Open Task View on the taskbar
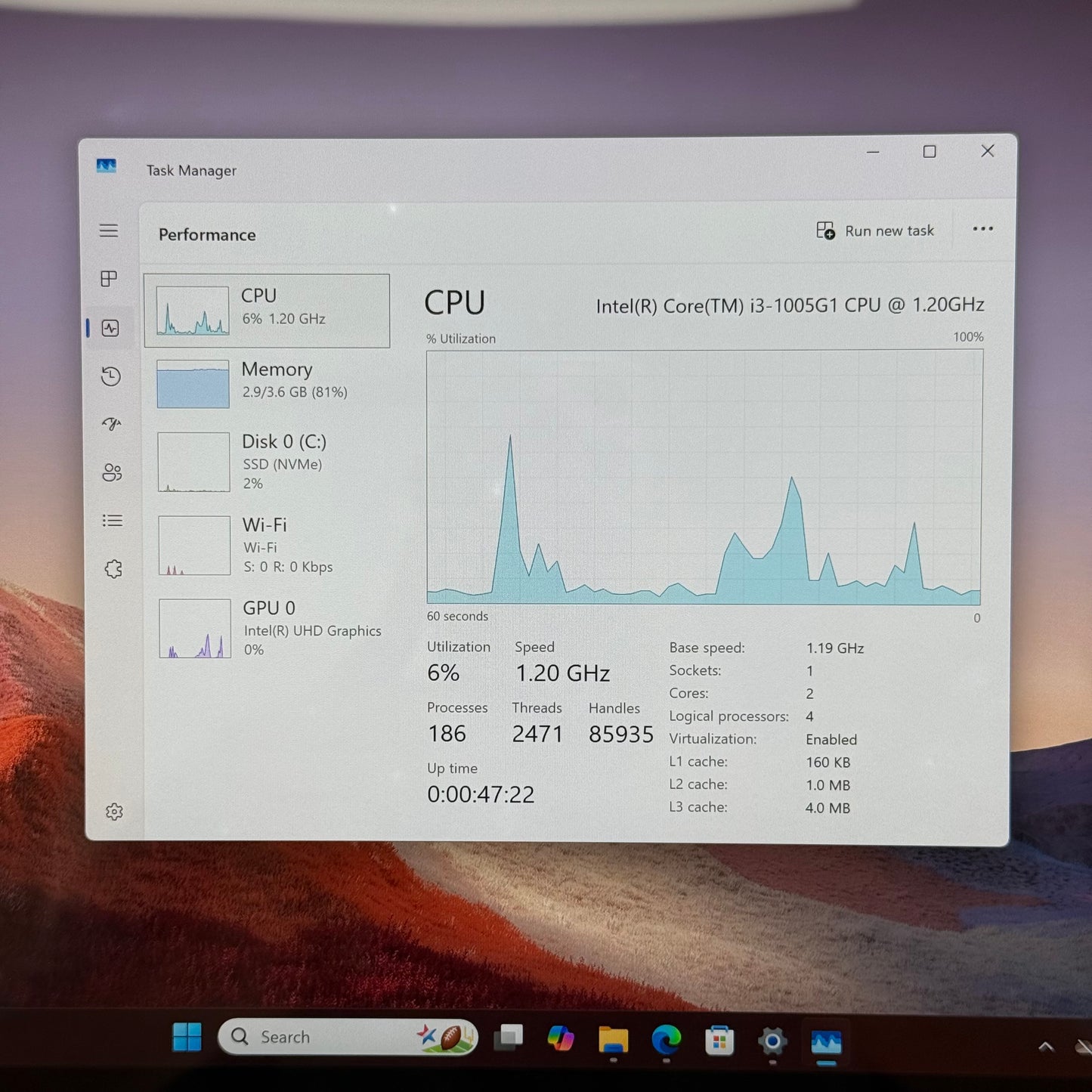This screenshot has height=1092, width=1092. pyautogui.click(x=508, y=1038)
